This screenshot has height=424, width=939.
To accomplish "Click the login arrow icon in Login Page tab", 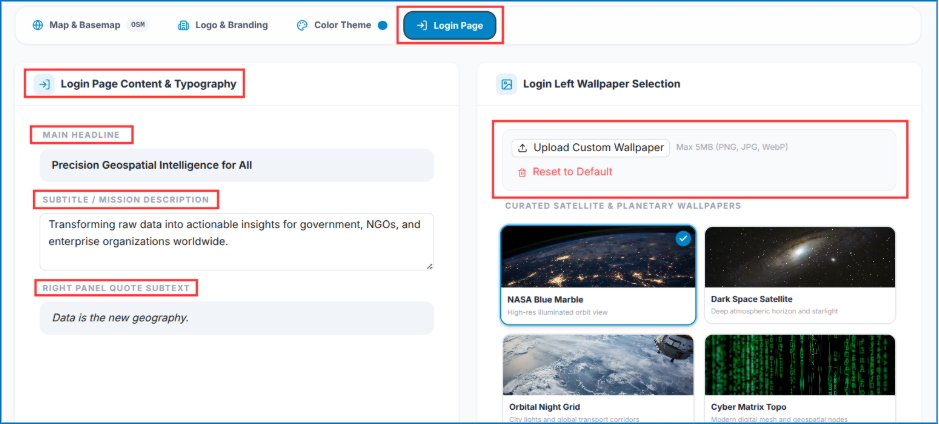I will [422, 26].
